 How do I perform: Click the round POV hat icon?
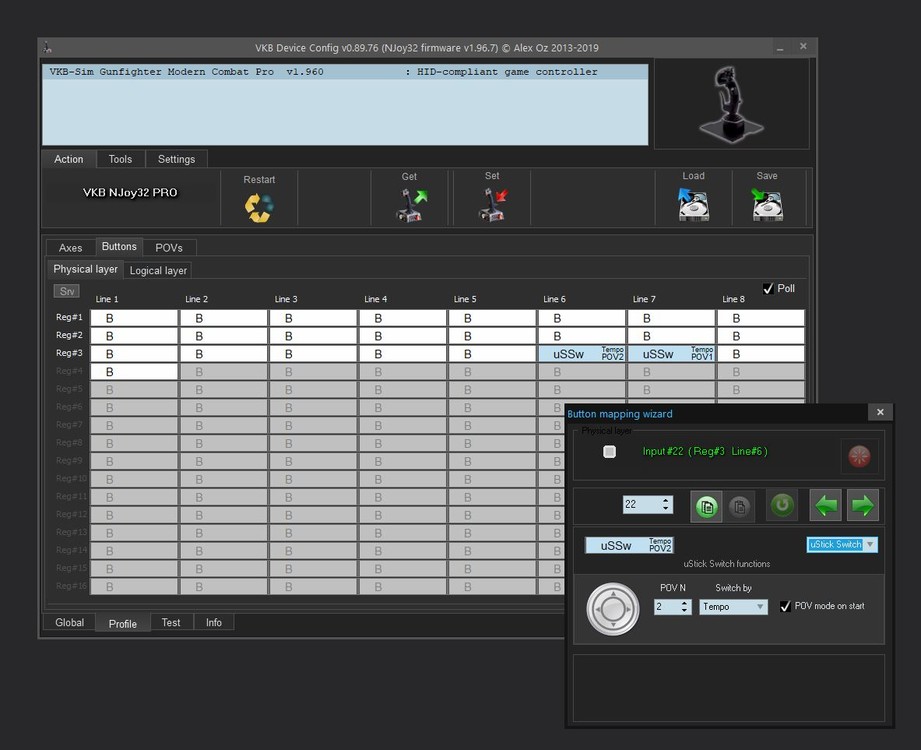[613, 609]
